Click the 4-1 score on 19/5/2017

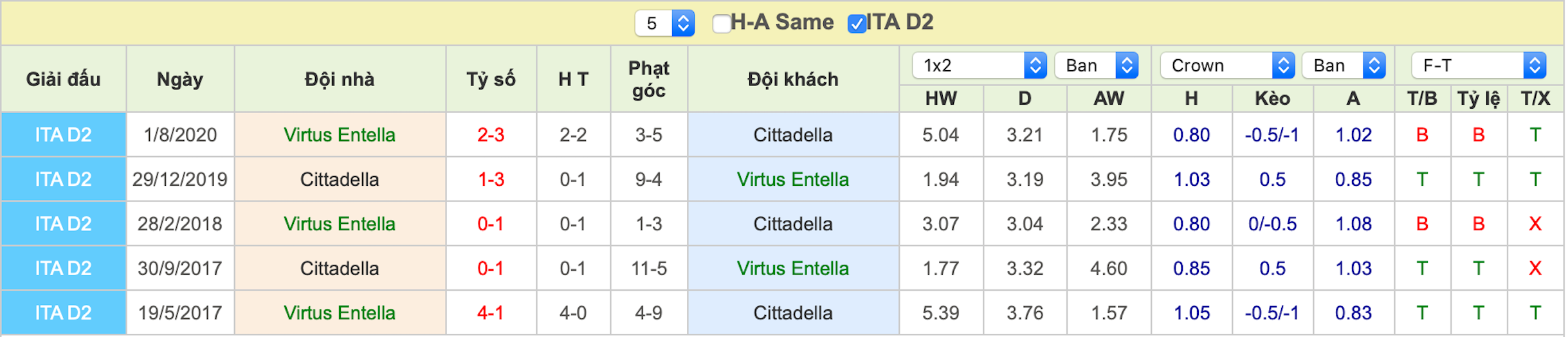click(490, 313)
